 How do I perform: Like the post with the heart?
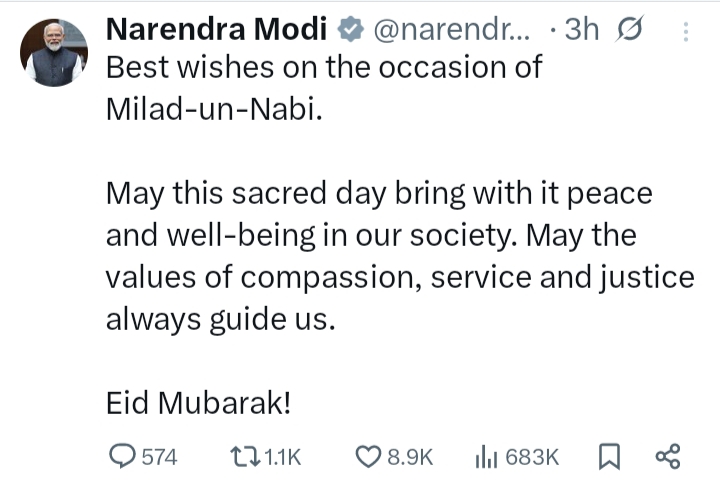368,457
